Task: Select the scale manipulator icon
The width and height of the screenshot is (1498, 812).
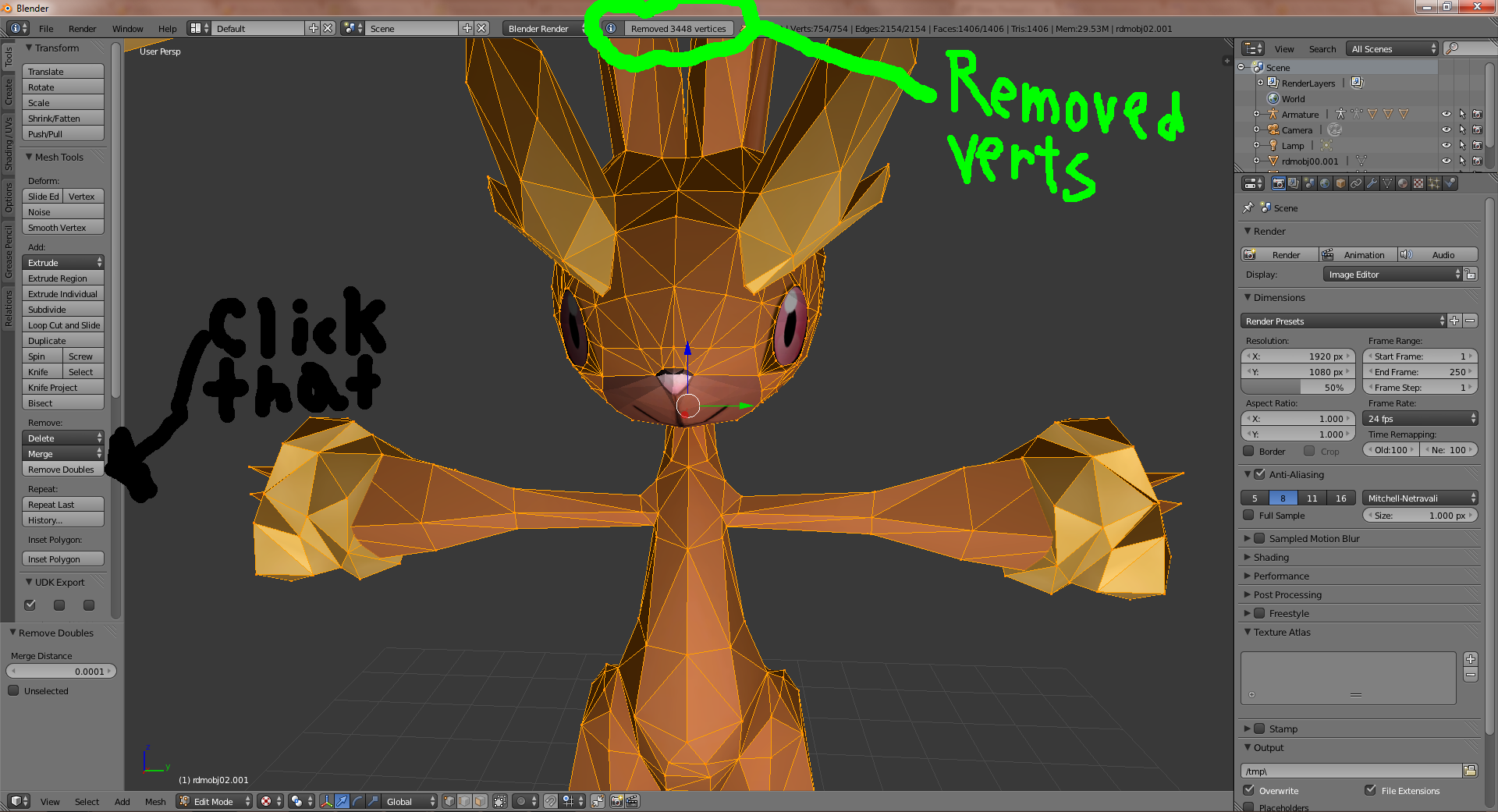Action: [373, 801]
